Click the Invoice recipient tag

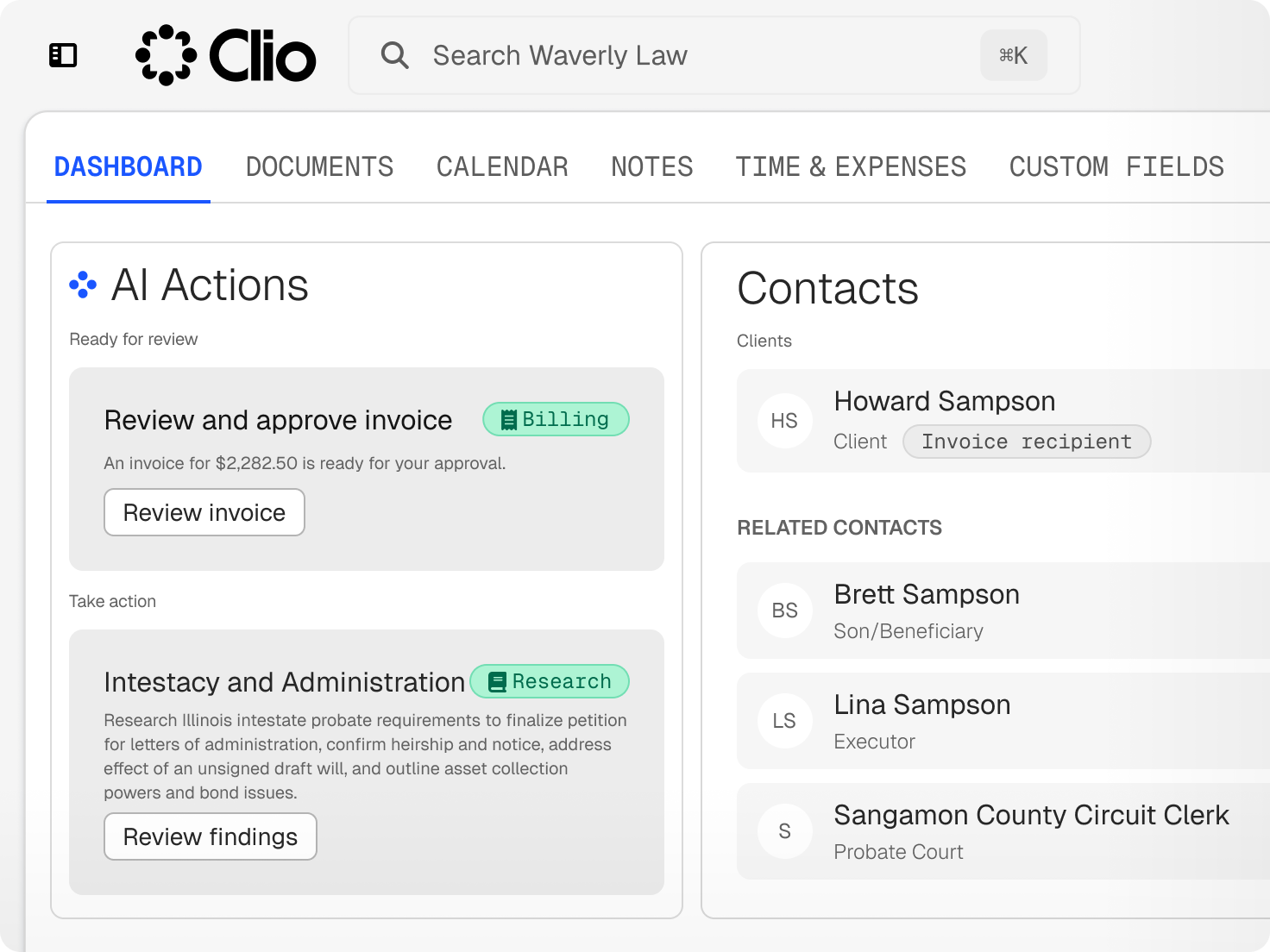(1027, 442)
